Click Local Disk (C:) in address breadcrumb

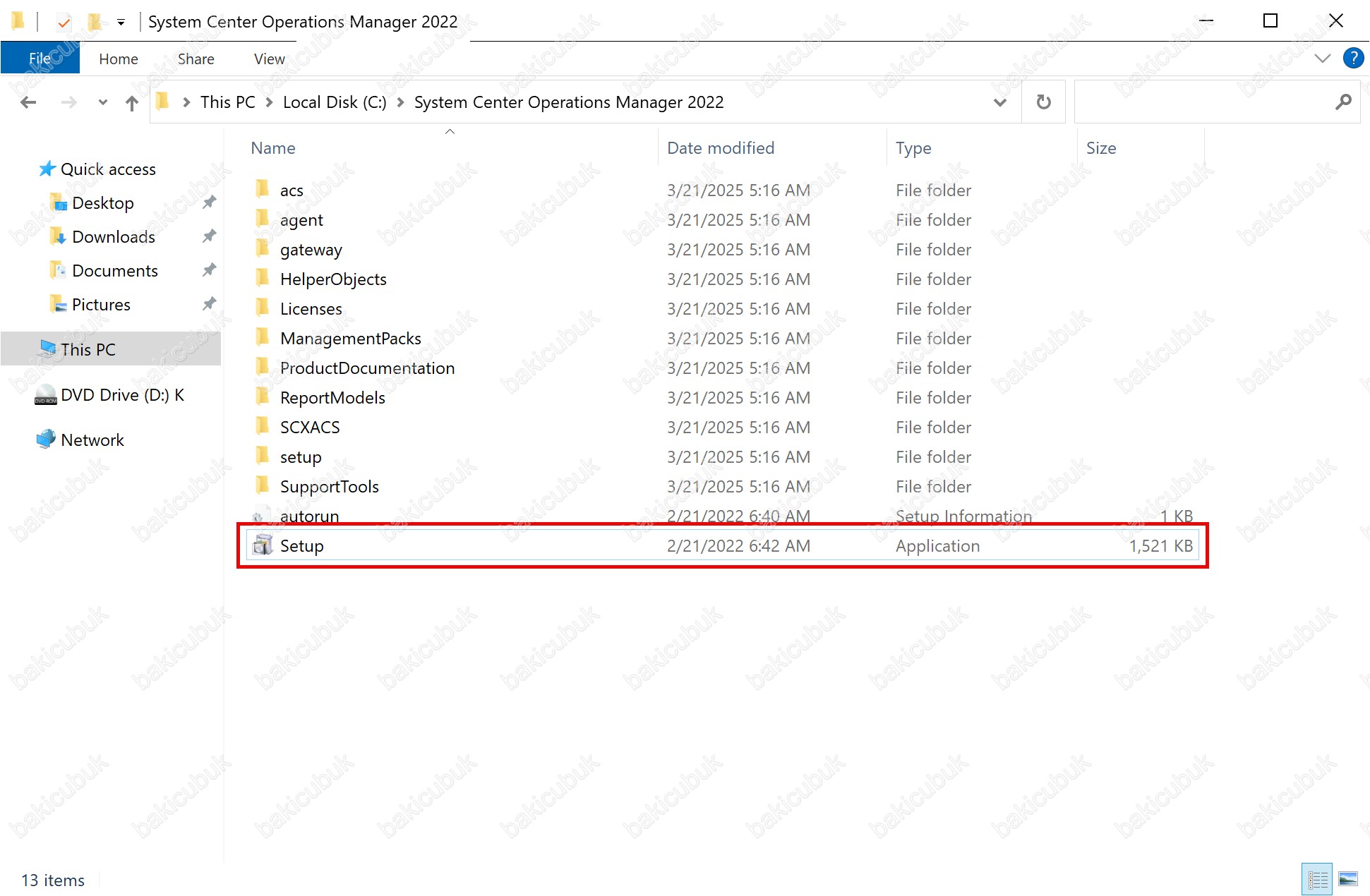tap(335, 102)
